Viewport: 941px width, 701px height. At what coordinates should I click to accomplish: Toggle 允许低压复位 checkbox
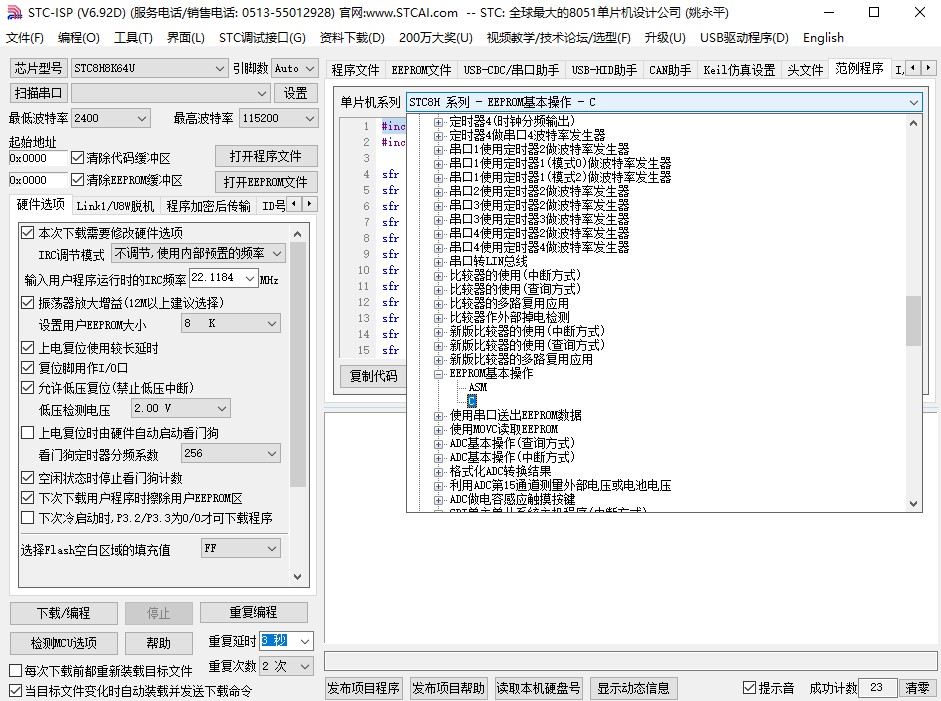pyautogui.click(x=28, y=388)
